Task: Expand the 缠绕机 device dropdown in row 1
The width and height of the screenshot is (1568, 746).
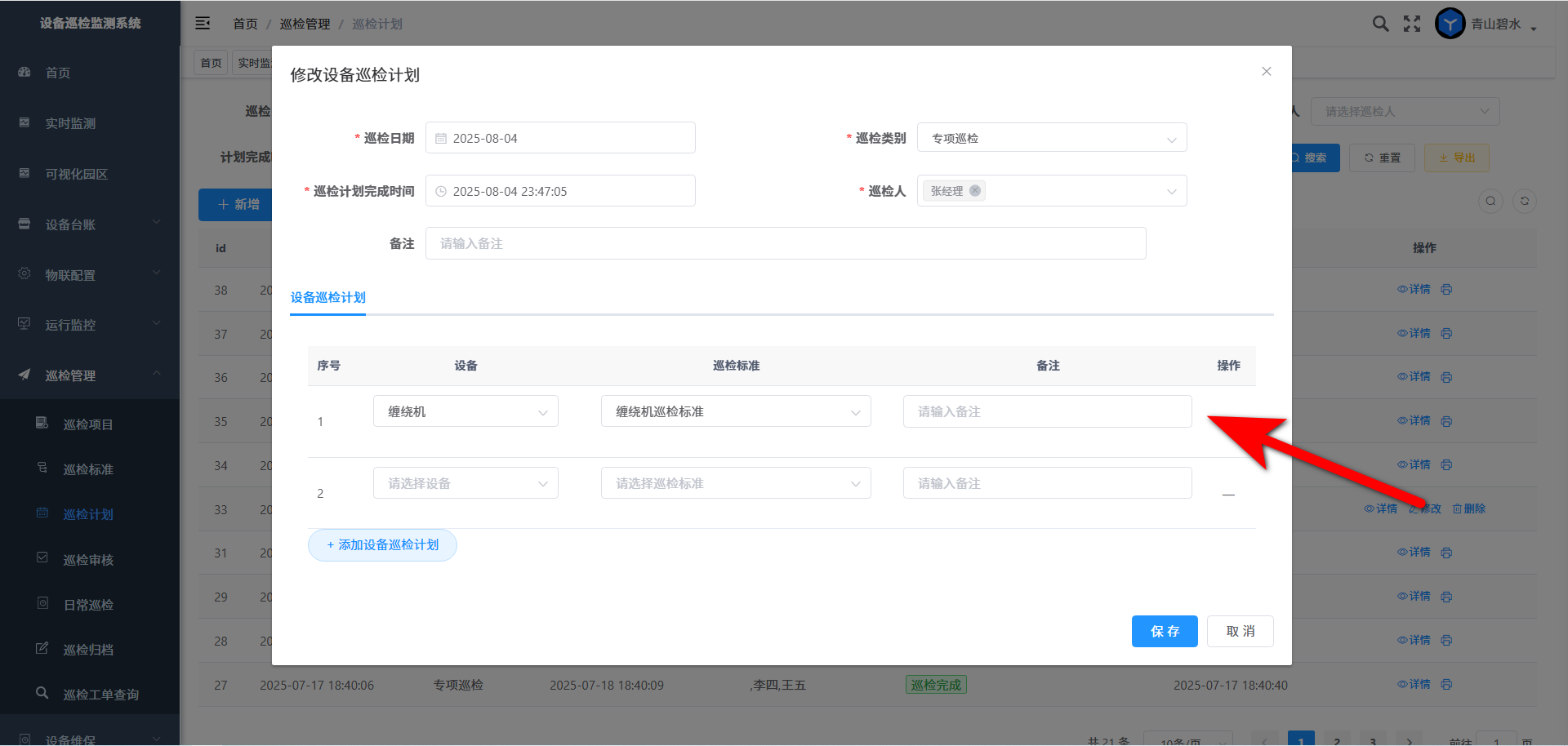Action: pyautogui.click(x=465, y=412)
